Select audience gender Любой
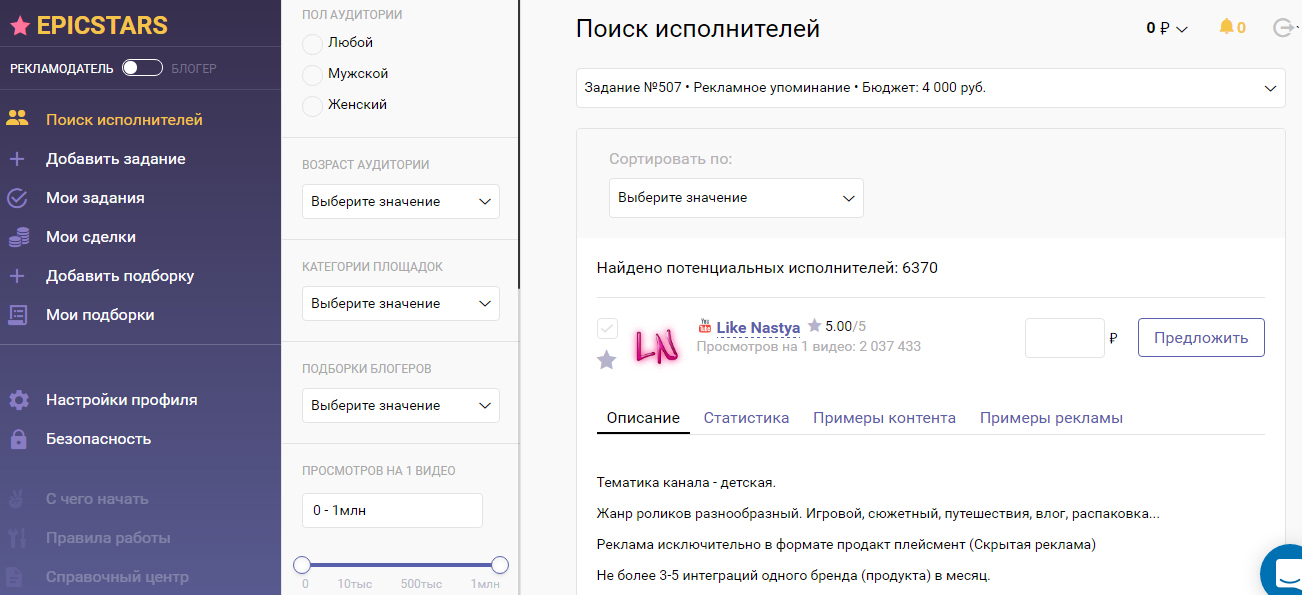Screen dimensions: 1302x595 [x=313, y=43]
